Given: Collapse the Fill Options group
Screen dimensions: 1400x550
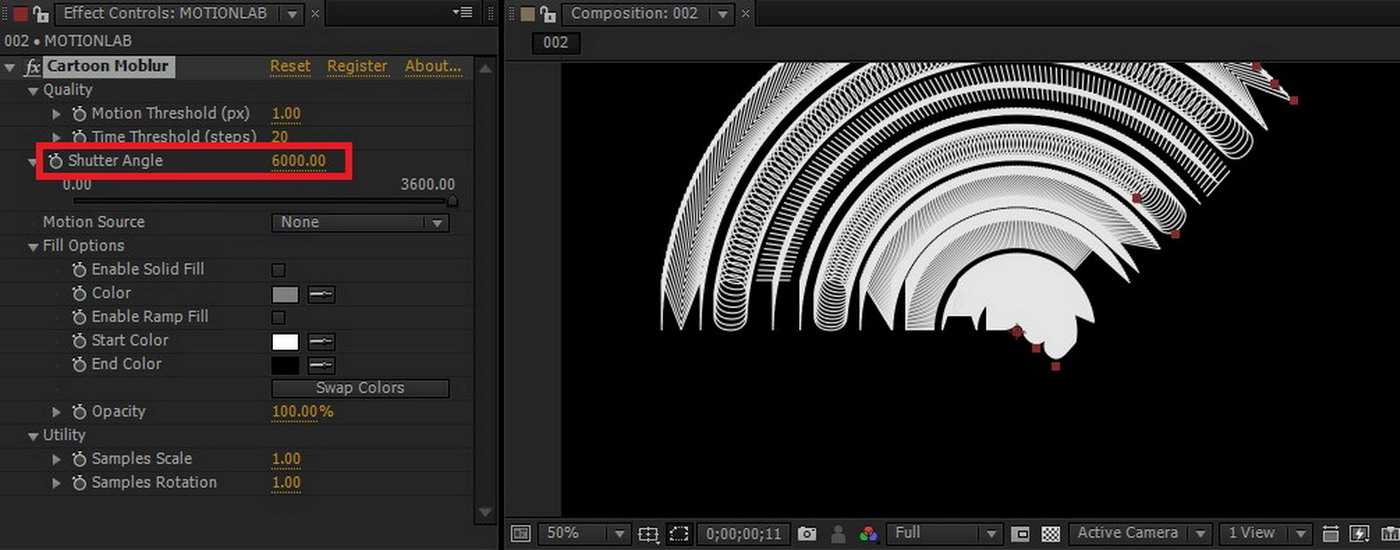Looking at the screenshot, I should 35,246.
